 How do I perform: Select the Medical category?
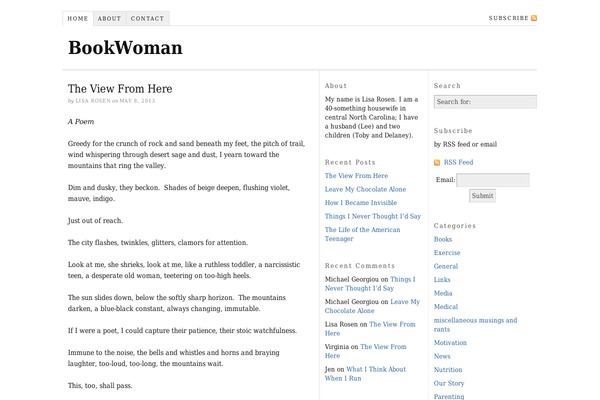pos(446,307)
